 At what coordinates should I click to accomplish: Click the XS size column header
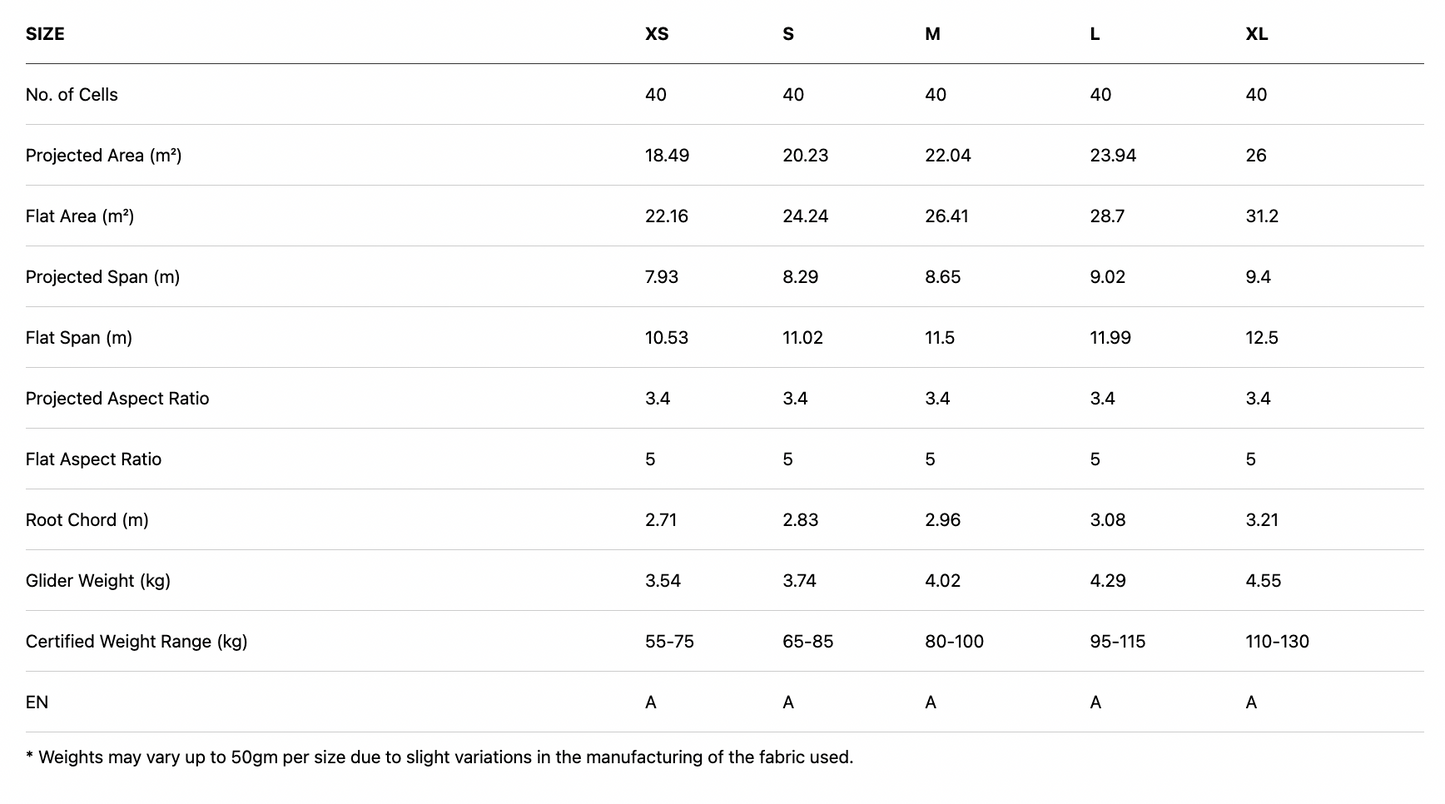point(657,34)
